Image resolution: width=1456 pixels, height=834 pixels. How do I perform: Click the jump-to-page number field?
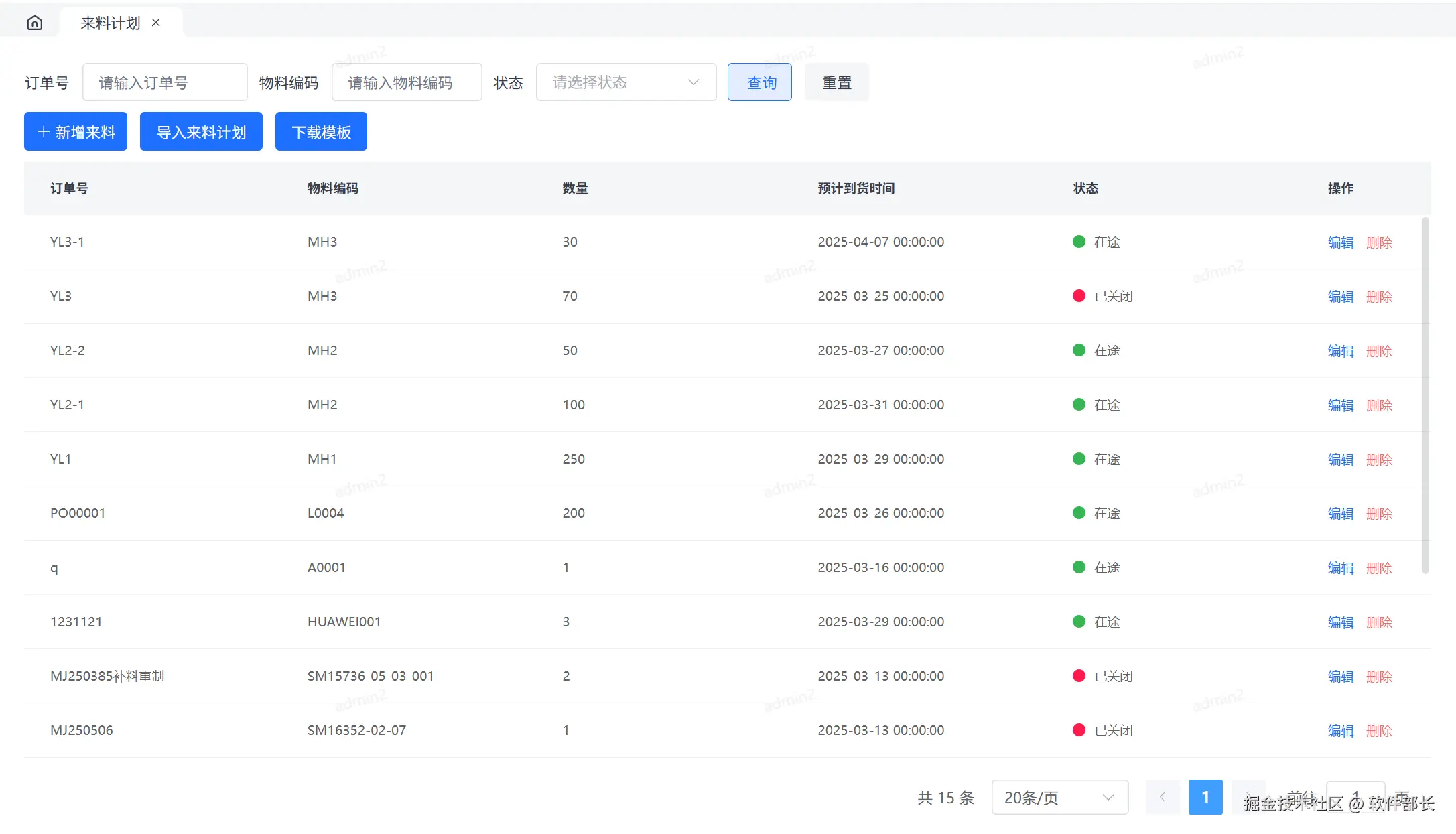click(x=1355, y=797)
